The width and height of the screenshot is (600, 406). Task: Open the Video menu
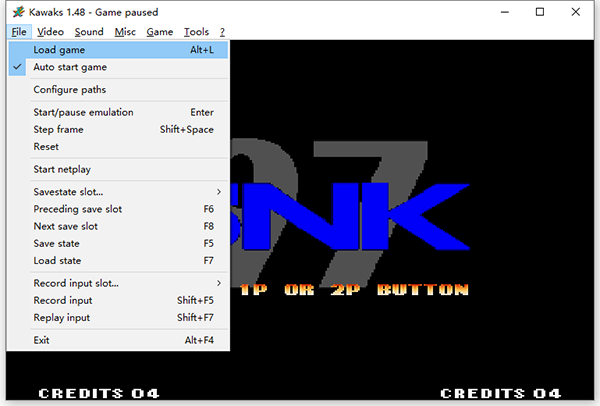50,32
